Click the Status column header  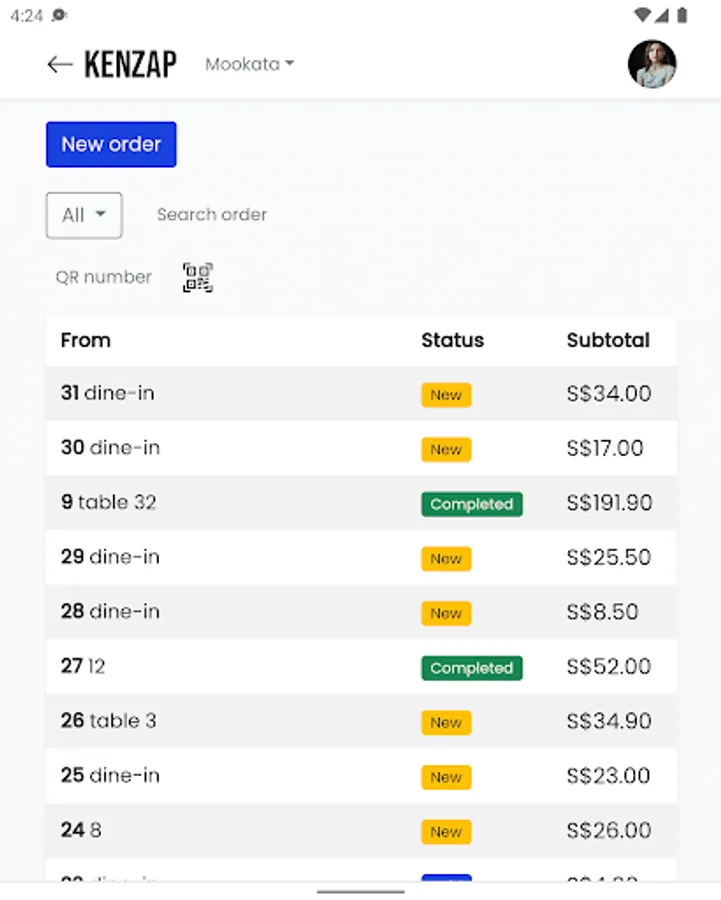coord(452,340)
